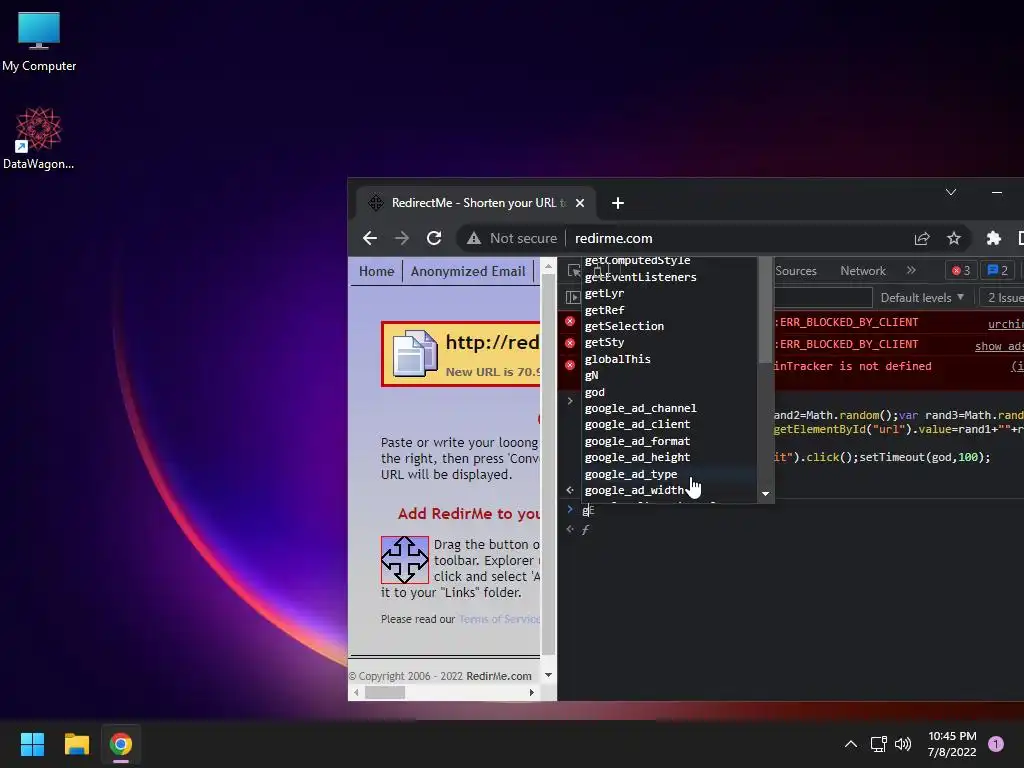Click the Not secure warning icon
The width and height of the screenshot is (1024, 768).
click(x=474, y=238)
